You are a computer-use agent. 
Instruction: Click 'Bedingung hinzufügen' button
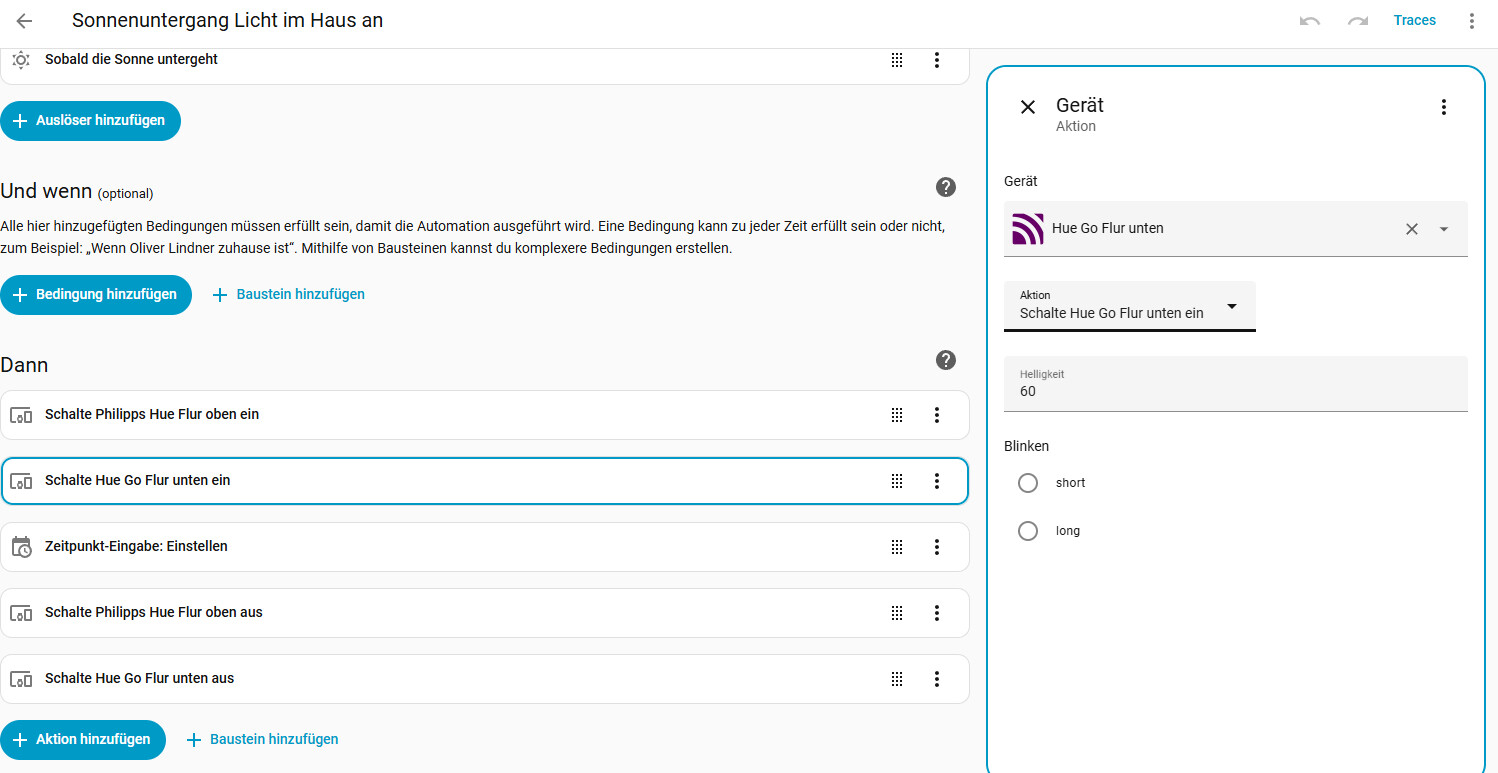95,295
